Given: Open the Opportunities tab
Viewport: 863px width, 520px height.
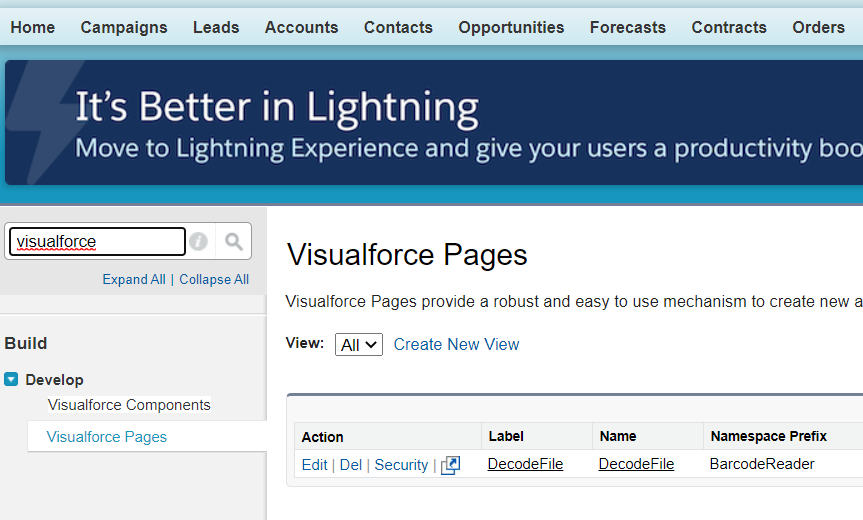Looking at the screenshot, I should [511, 27].
